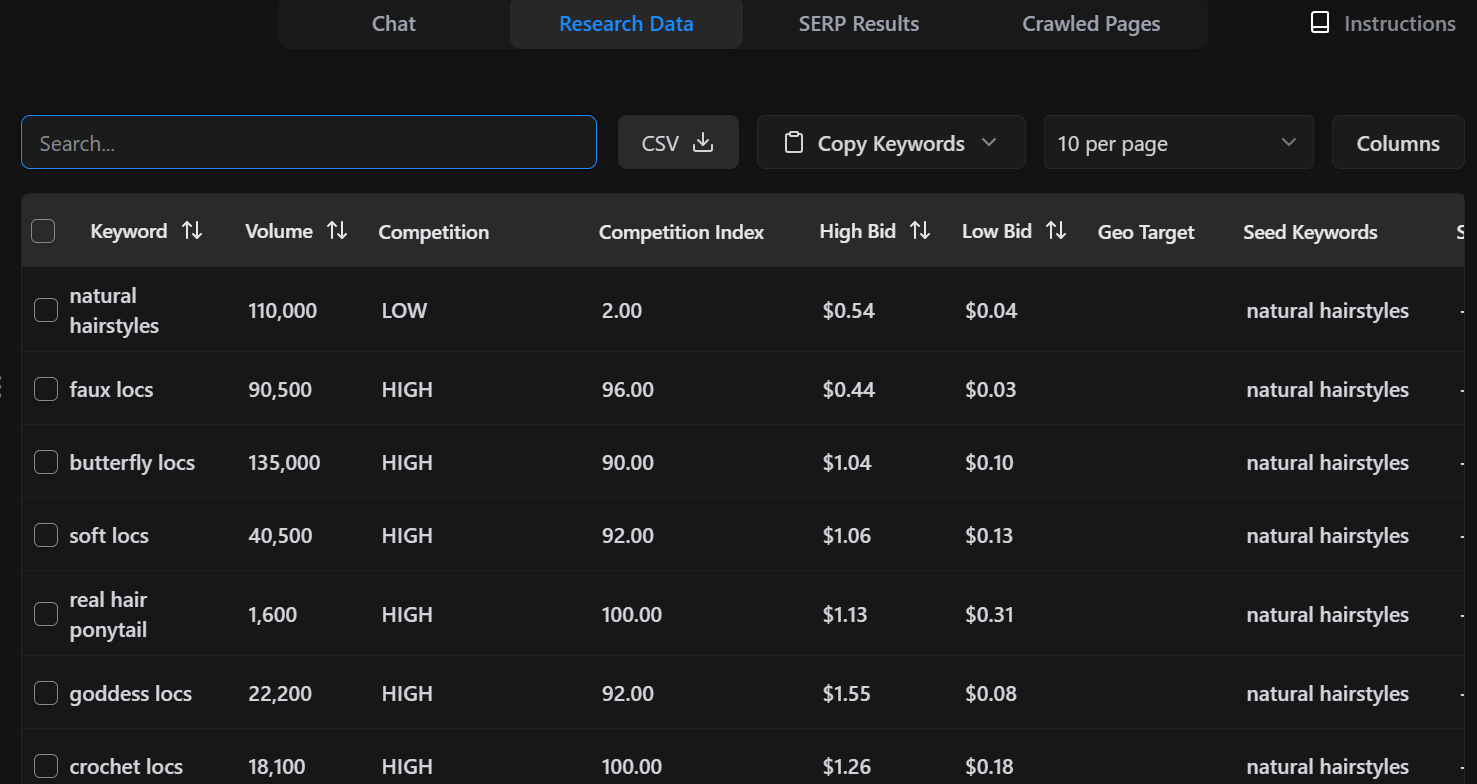Tick the butterfly locs checkbox
1477x784 pixels.
pyautogui.click(x=46, y=462)
